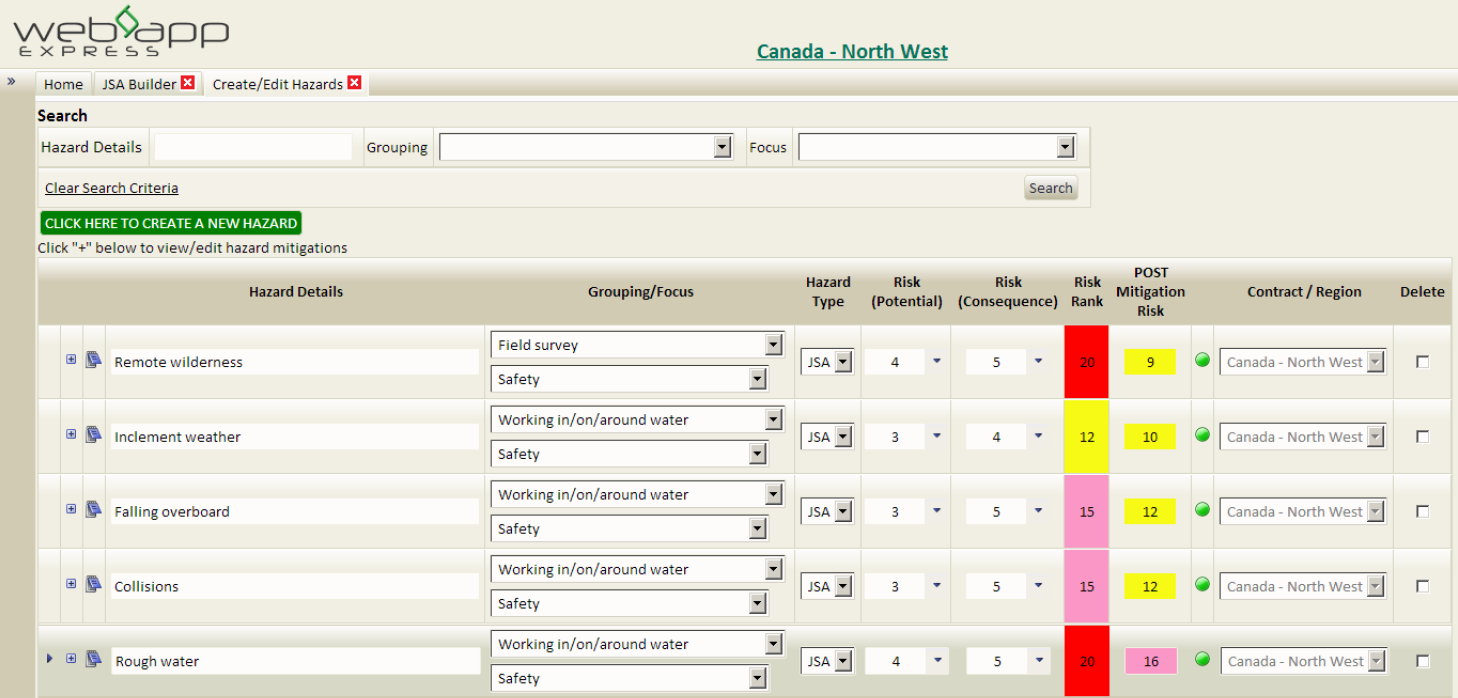
Task: Open Risk Consequence dropdown for Collisions
Action: (x=1039, y=585)
